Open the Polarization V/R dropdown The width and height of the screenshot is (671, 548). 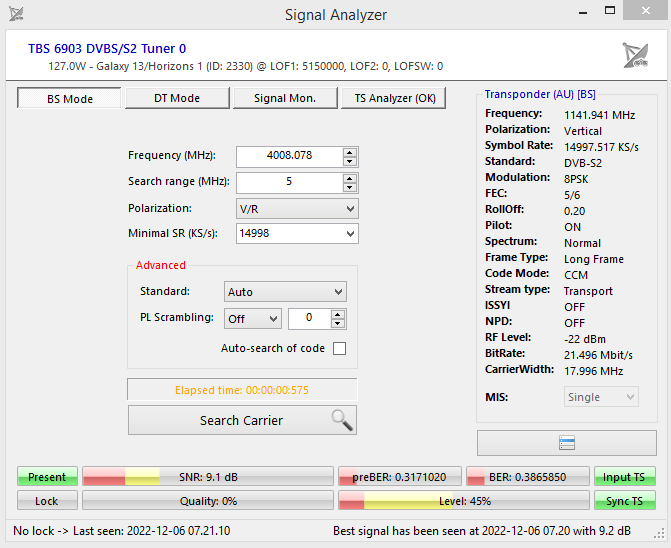tap(297, 209)
